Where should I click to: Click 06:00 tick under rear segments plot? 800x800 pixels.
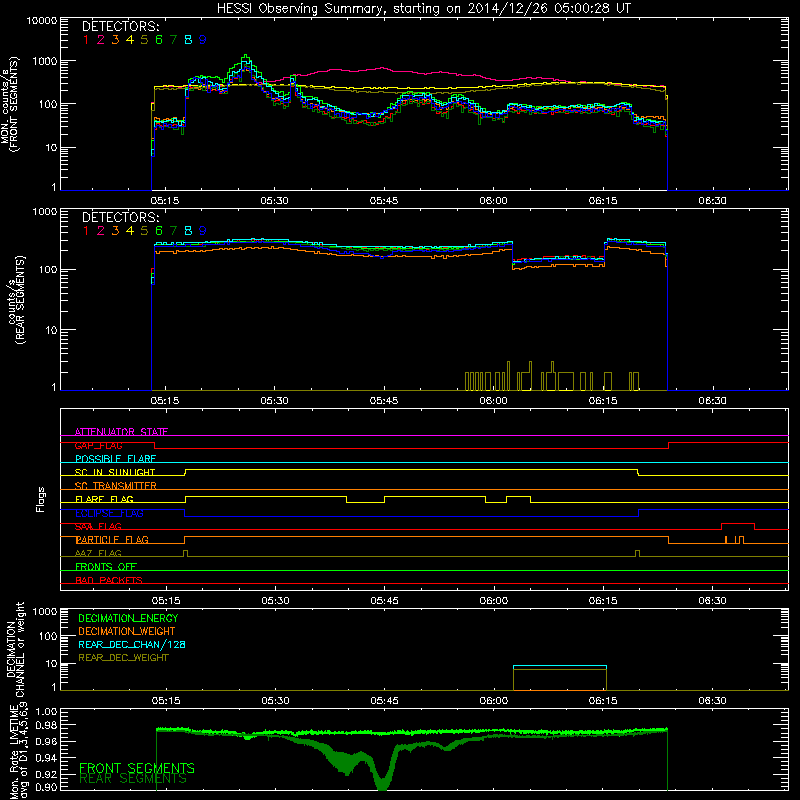[x=493, y=401]
